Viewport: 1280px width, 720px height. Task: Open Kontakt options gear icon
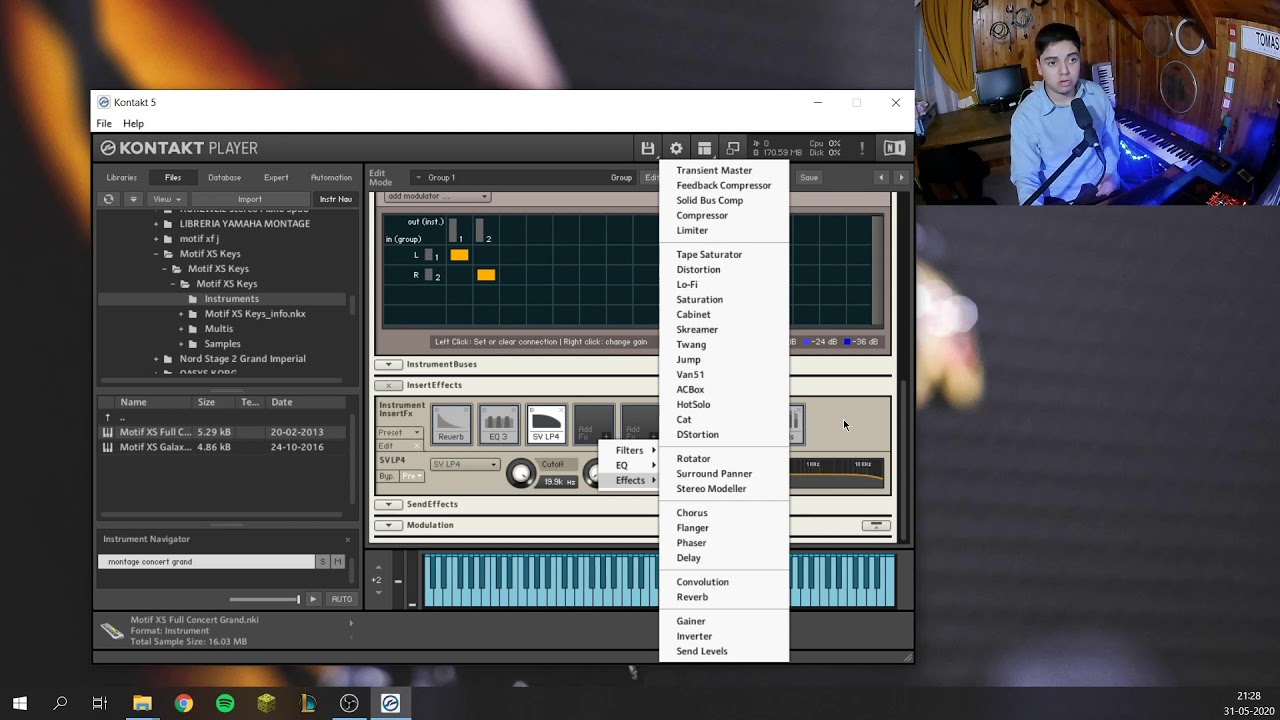pyautogui.click(x=676, y=148)
